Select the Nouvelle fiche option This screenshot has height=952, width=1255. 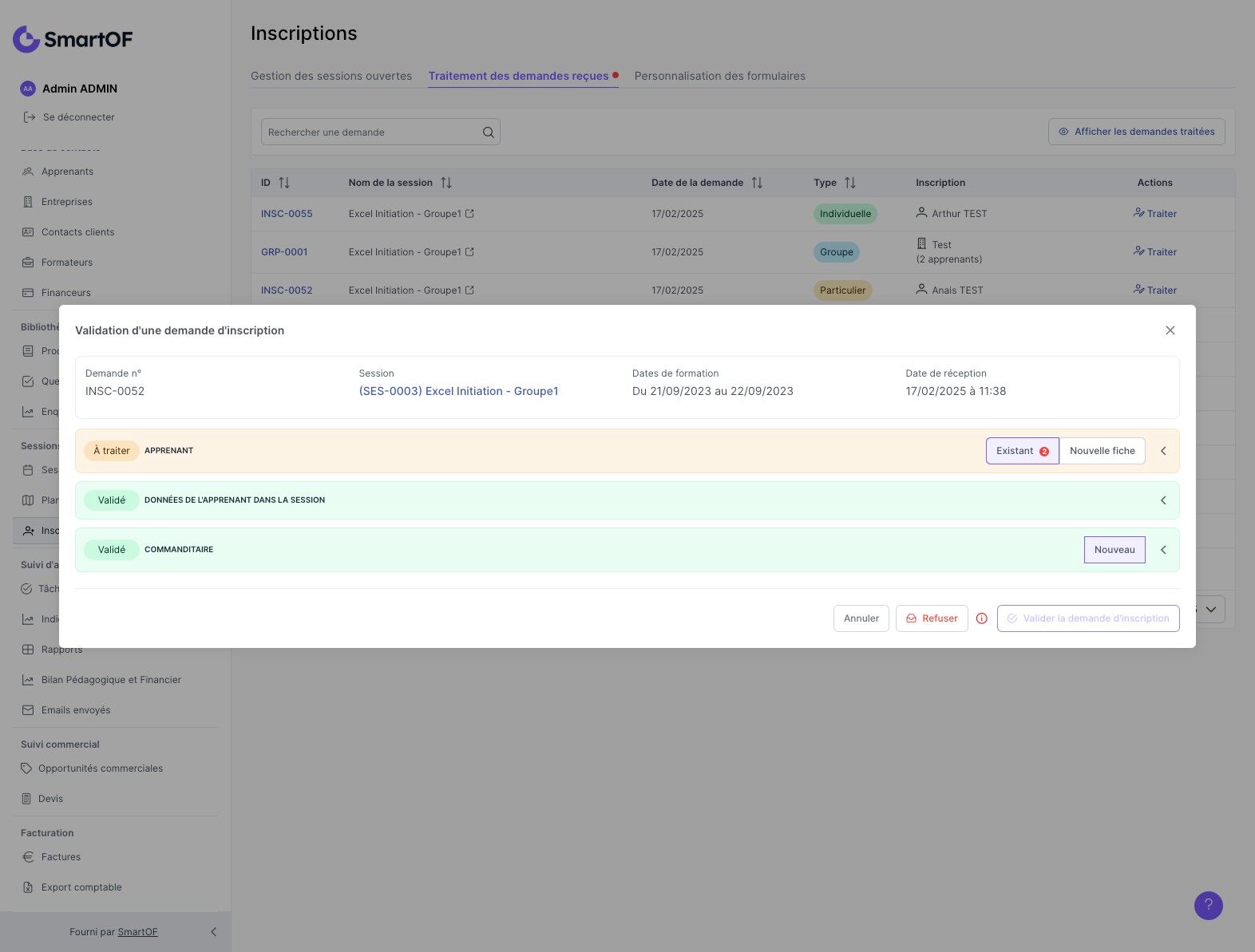1102,451
